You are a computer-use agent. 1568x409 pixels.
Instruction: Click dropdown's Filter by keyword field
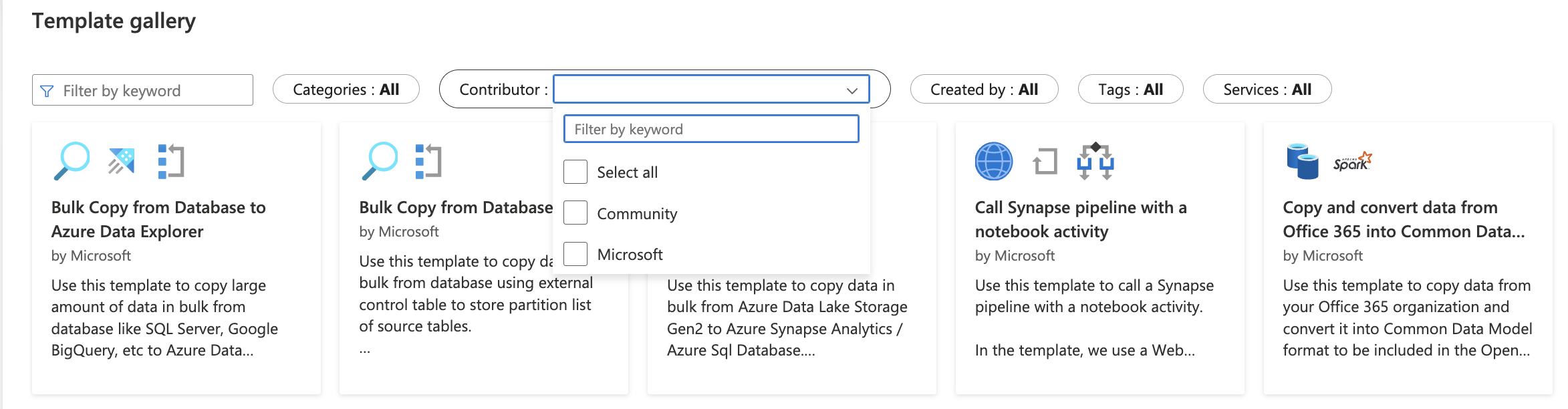[x=710, y=129]
